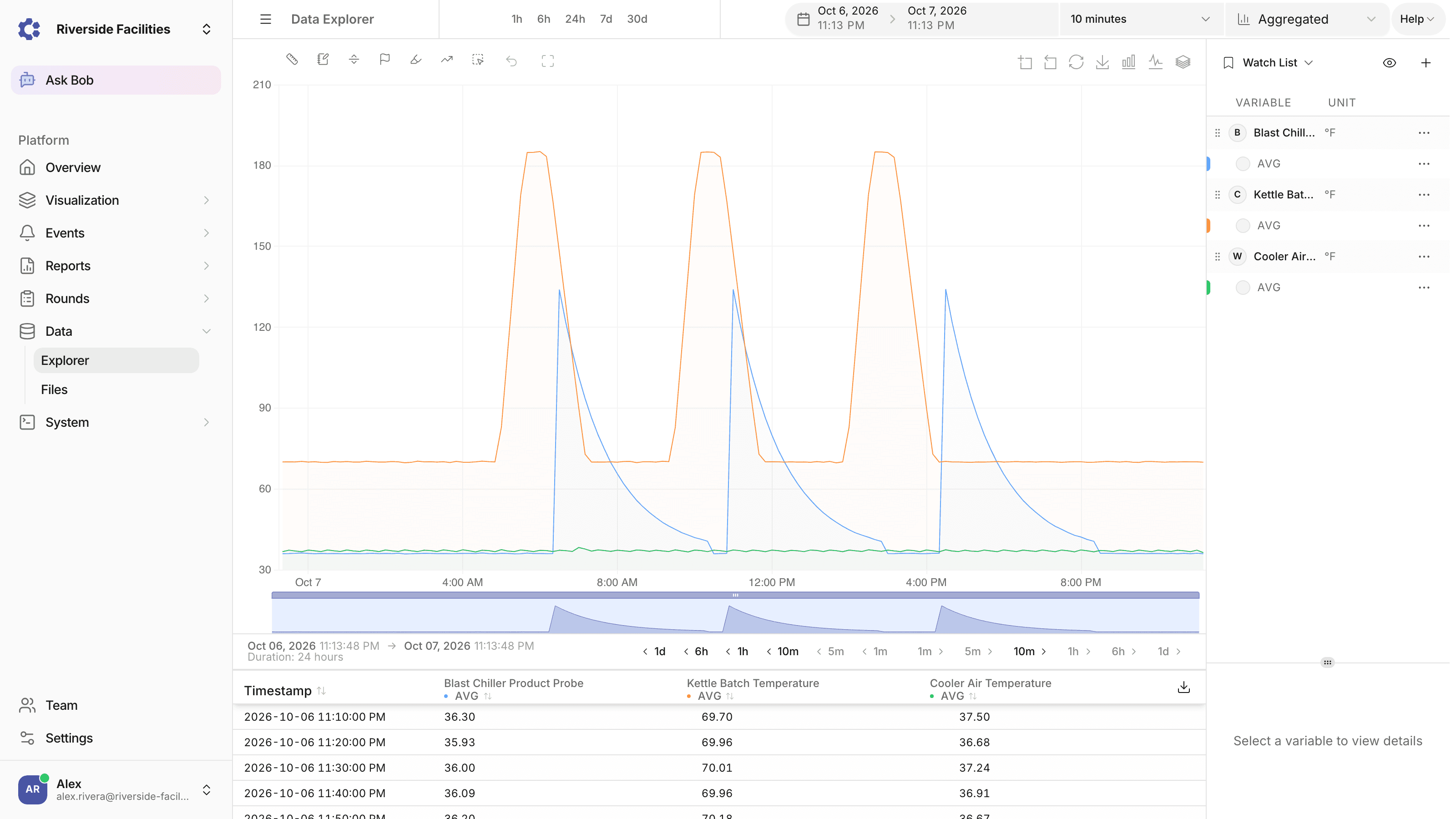Screen dimensions: 1456x819
Task: Open the Rounds section
Action: coord(115,298)
